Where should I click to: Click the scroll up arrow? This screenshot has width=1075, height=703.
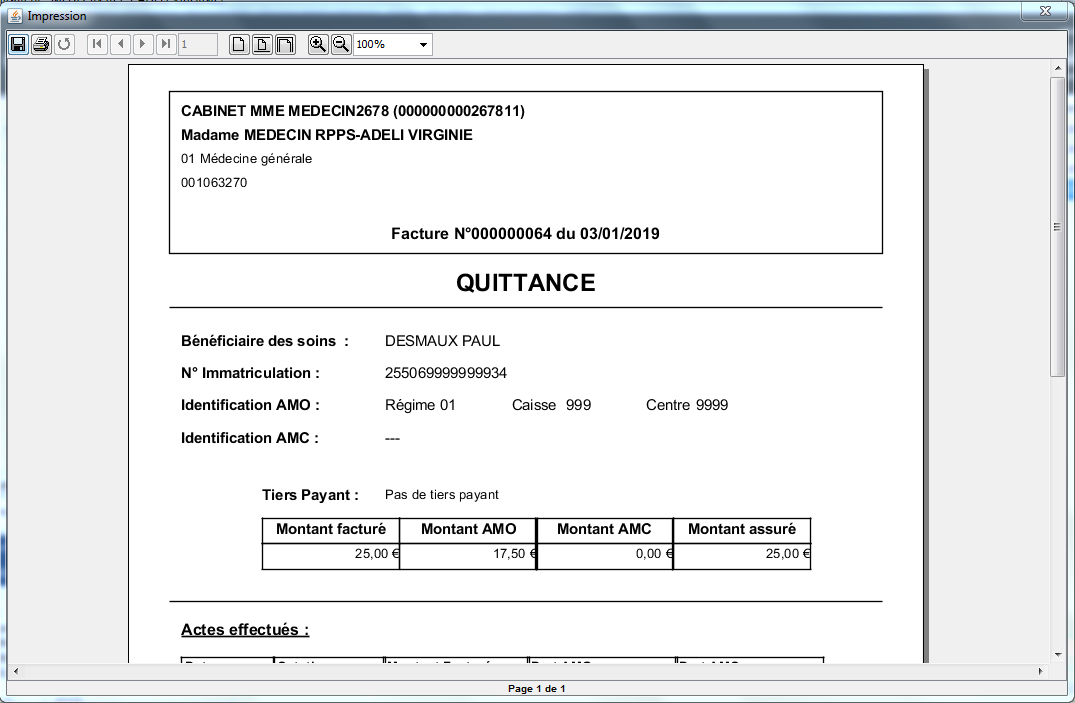pyautogui.click(x=1057, y=68)
